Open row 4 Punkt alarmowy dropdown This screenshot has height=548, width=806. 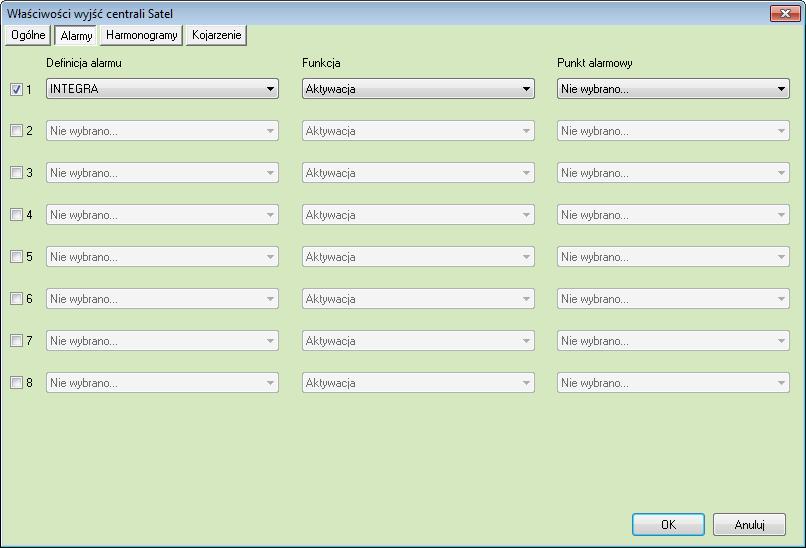[673, 214]
